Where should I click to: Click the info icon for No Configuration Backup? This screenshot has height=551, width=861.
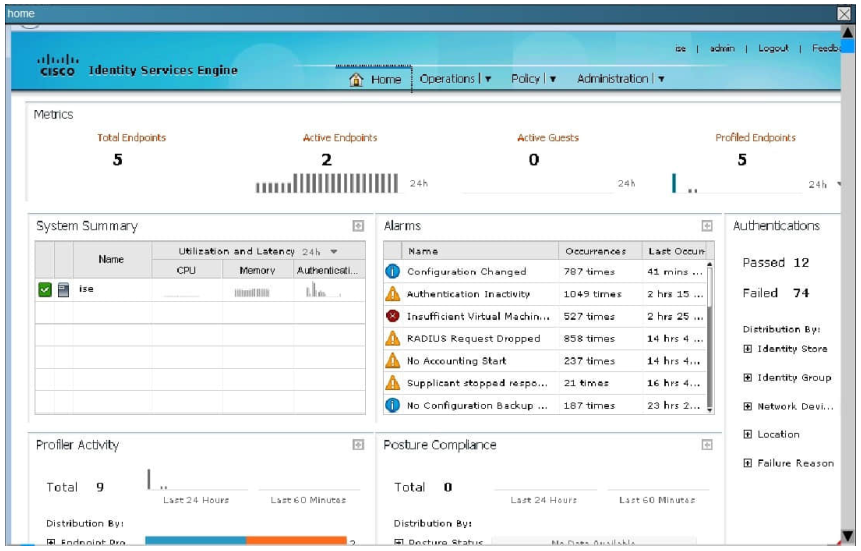point(392,405)
